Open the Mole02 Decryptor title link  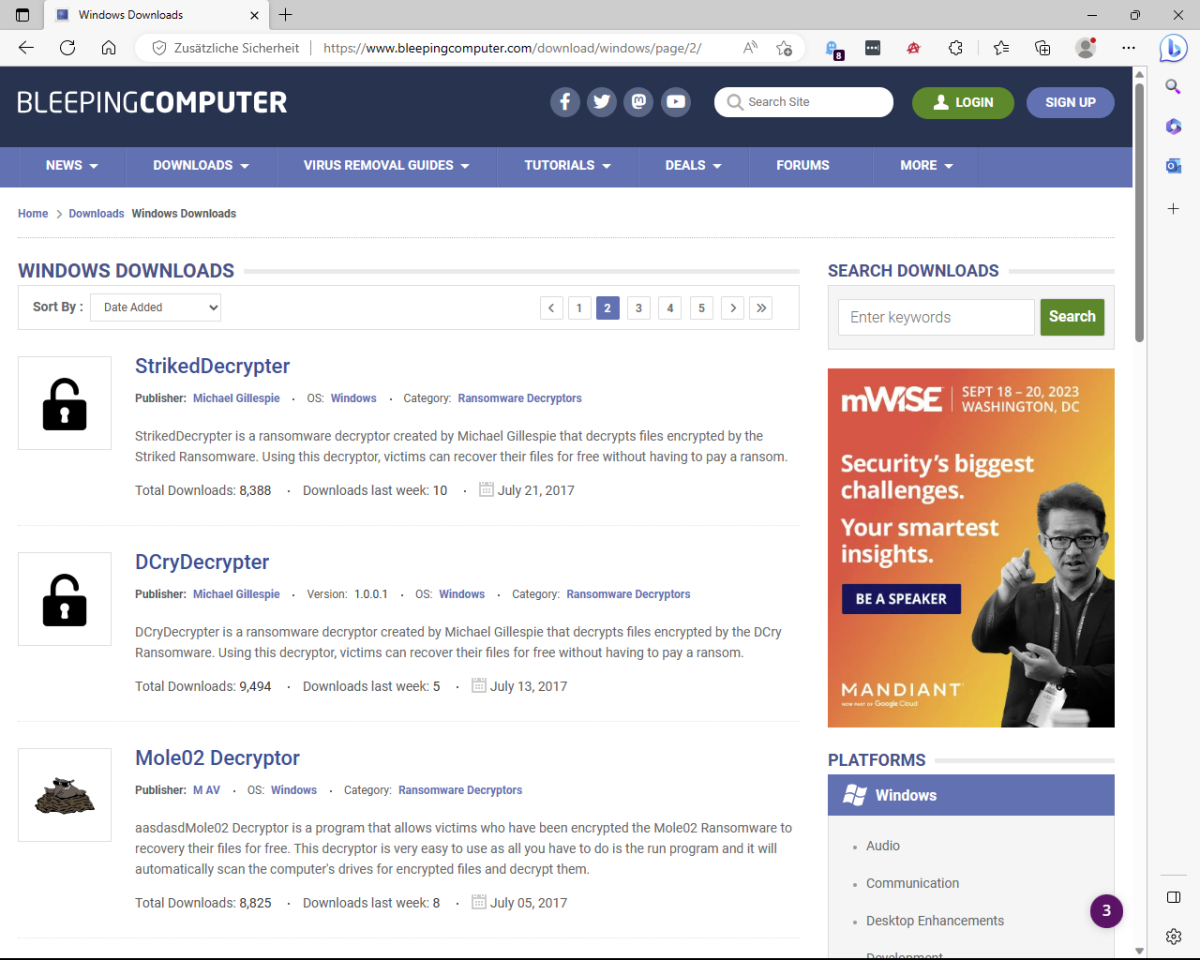(217, 758)
